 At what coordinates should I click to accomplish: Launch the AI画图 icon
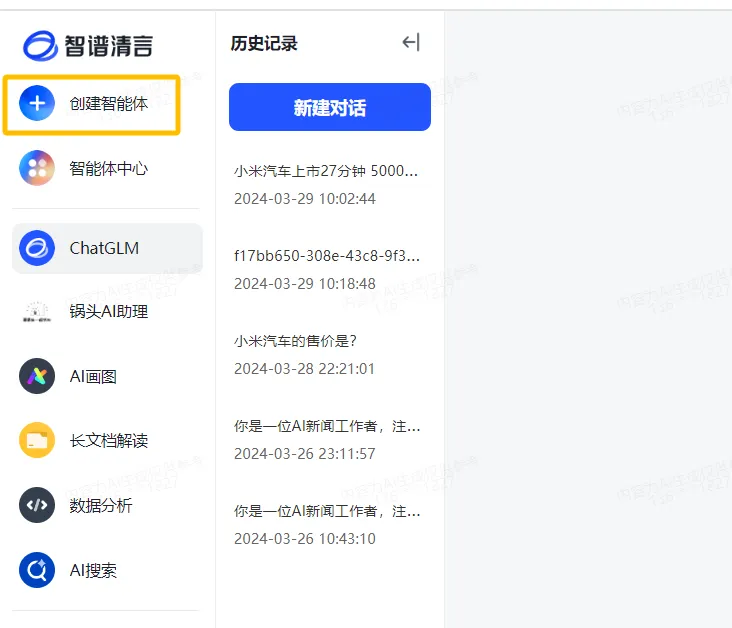(37, 376)
